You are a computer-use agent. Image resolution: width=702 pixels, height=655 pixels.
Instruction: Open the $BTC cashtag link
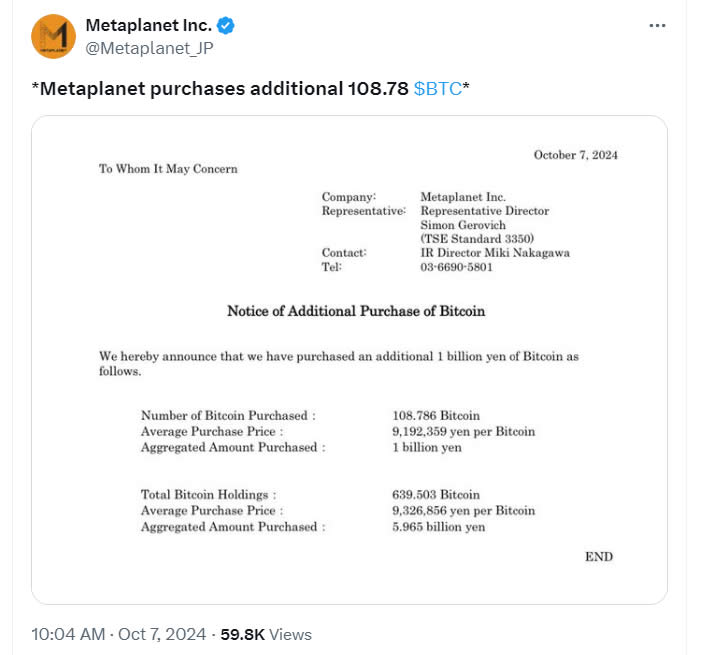click(438, 89)
